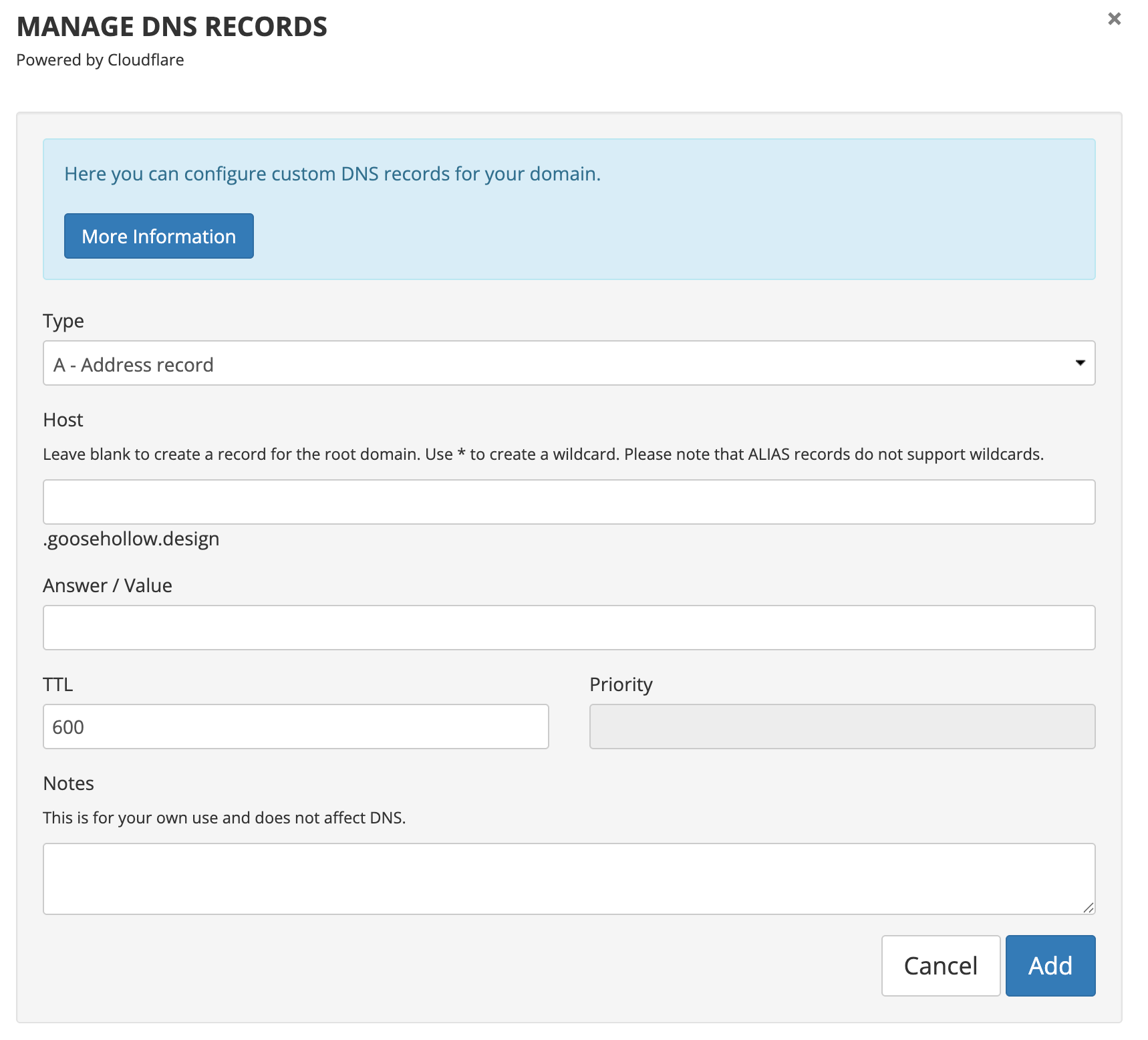The width and height of the screenshot is (1148, 1040).
Task: Click the "Powered by Cloudflare" subtitle
Action: pyautogui.click(x=100, y=60)
